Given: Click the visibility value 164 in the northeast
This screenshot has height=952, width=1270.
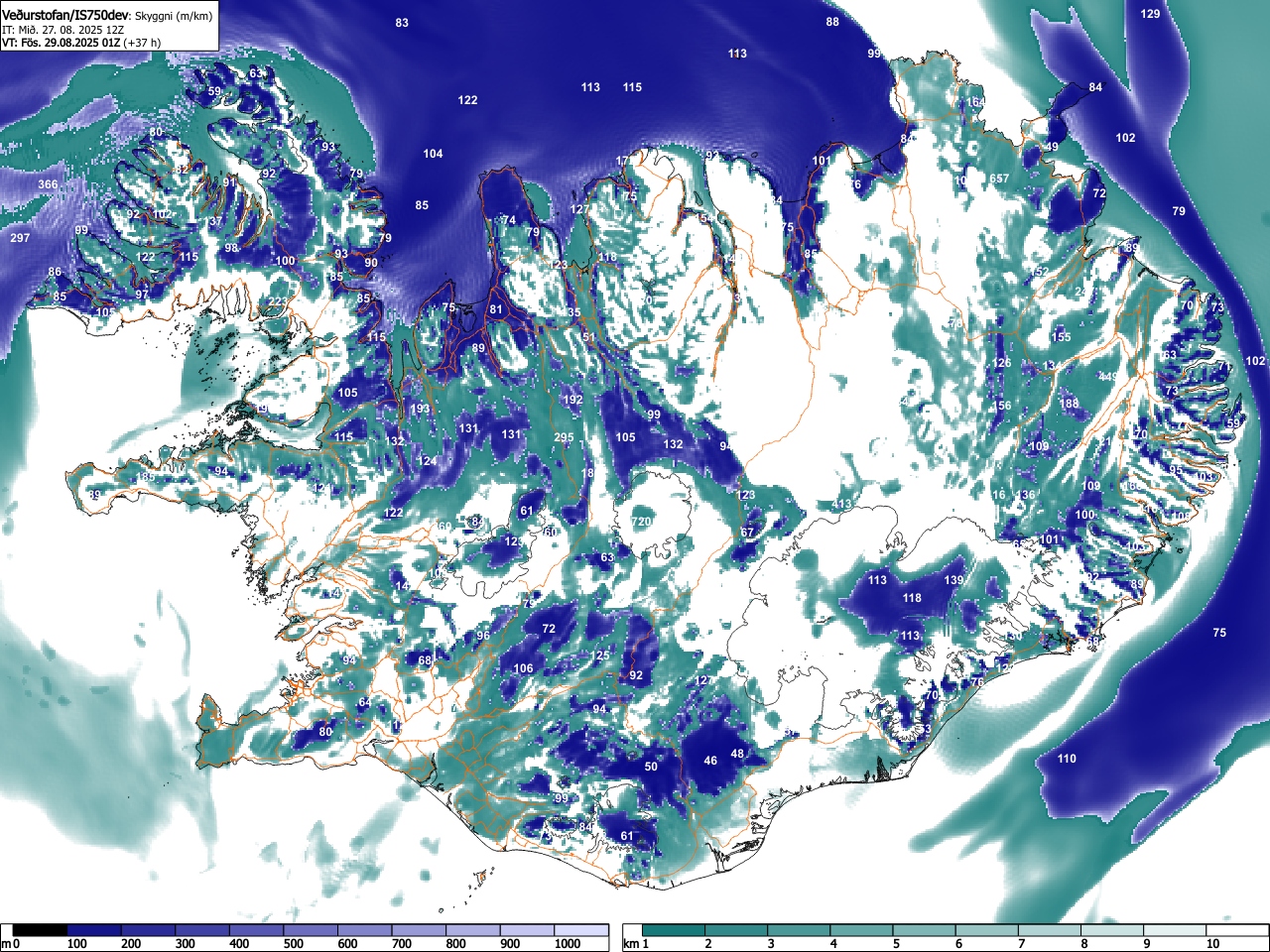Looking at the screenshot, I should tap(975, 102).
